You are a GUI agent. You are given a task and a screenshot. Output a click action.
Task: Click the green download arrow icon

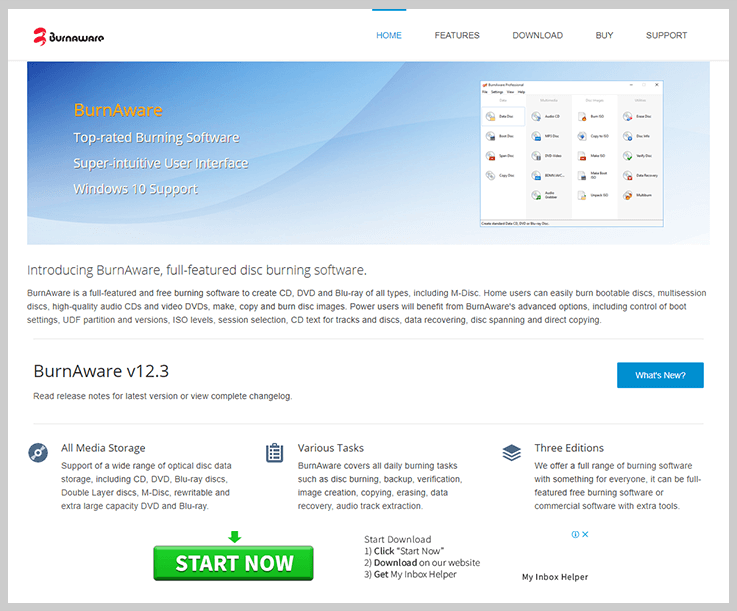[x=235, y=536]
